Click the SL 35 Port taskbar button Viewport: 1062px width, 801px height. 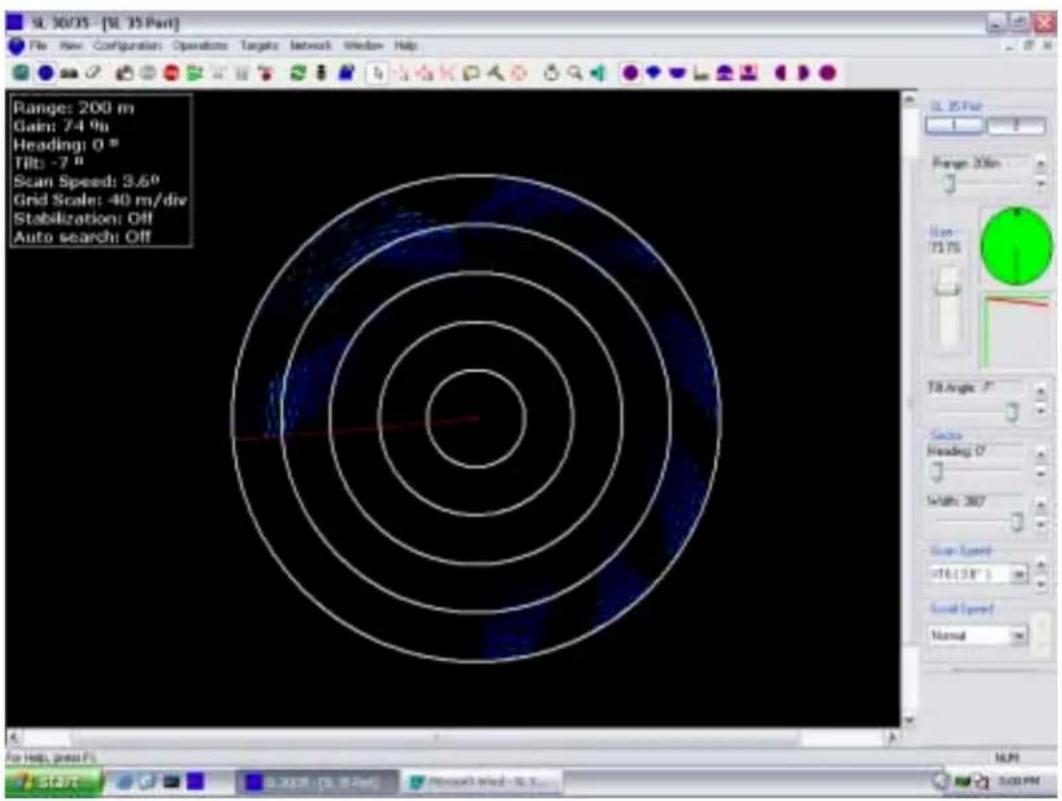tap(317, 782)
